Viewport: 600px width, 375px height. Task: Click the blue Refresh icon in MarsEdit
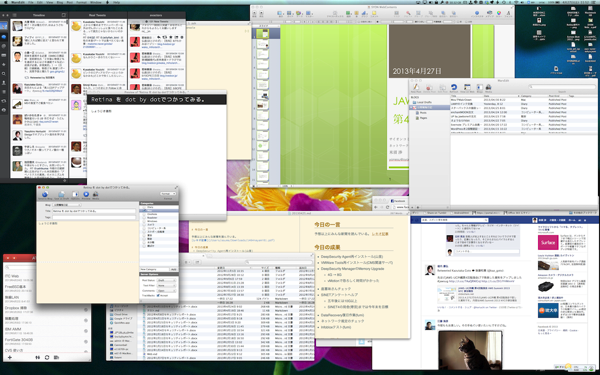tap(454, 88)
